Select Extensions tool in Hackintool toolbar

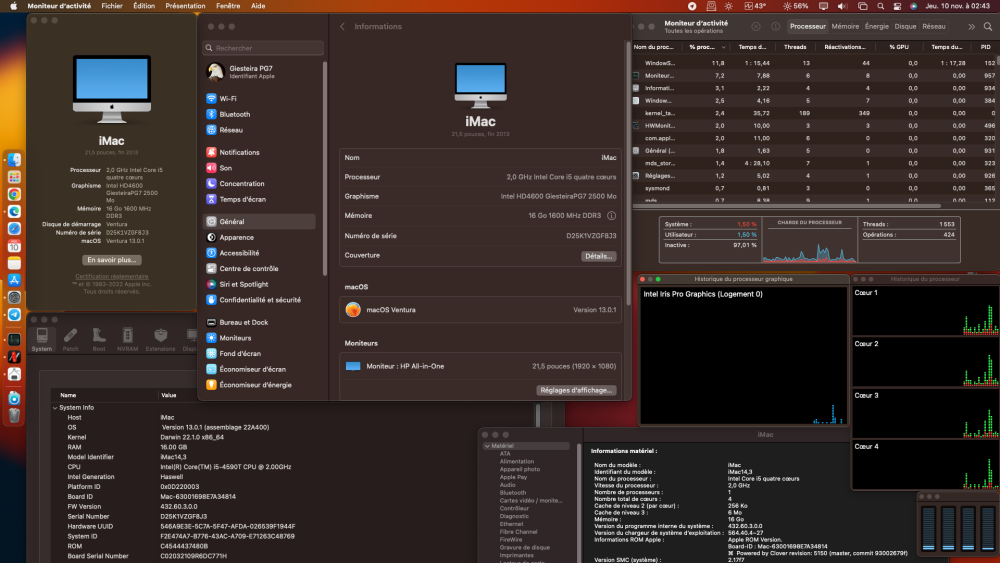click(x=160, y=339)
